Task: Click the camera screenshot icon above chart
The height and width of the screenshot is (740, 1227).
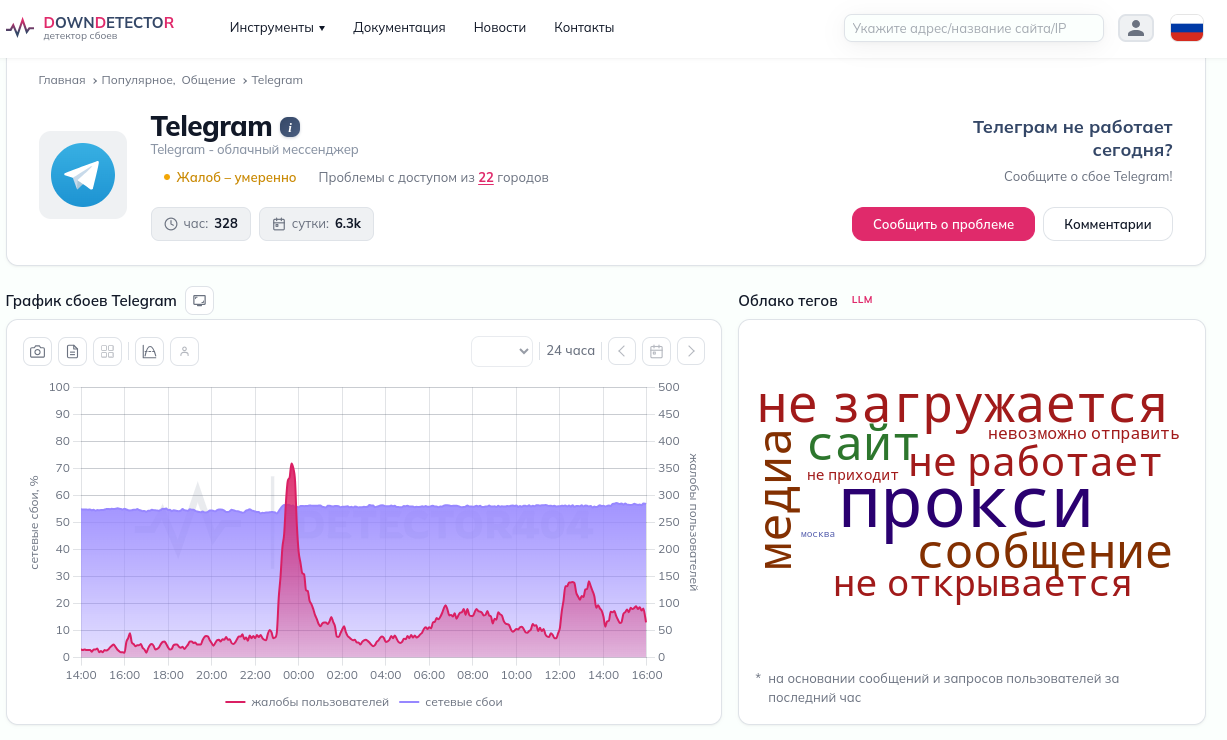Action: (x=38, y=351)
